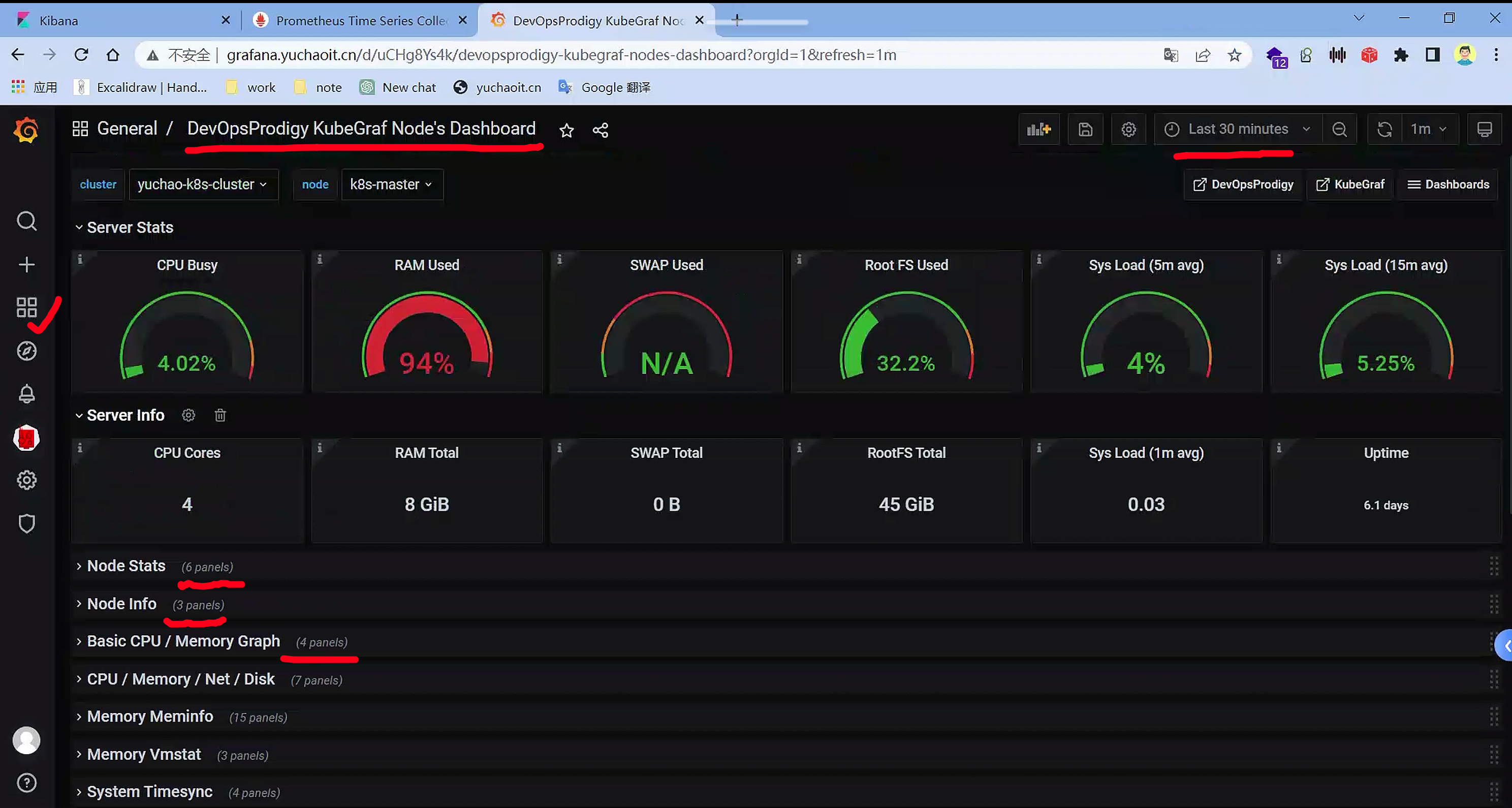Click the Add panel icon
This screenshot has height=808, width=1512.
(x=1038, y=129)
